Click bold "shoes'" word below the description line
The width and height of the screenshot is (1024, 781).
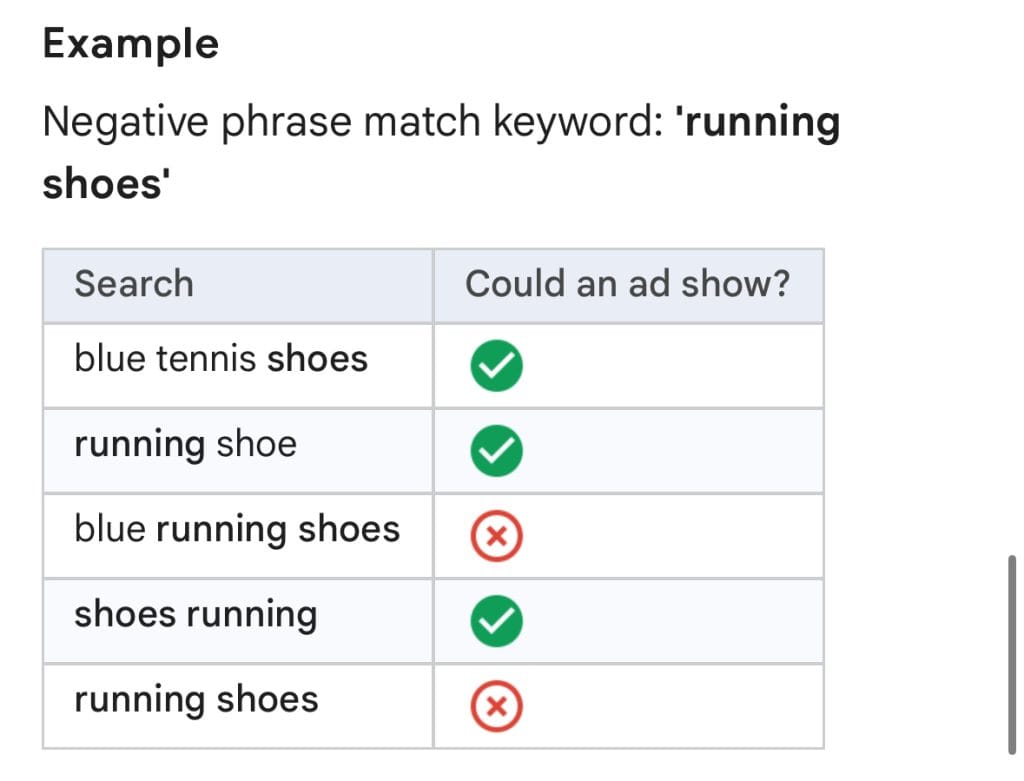[104, 185]
